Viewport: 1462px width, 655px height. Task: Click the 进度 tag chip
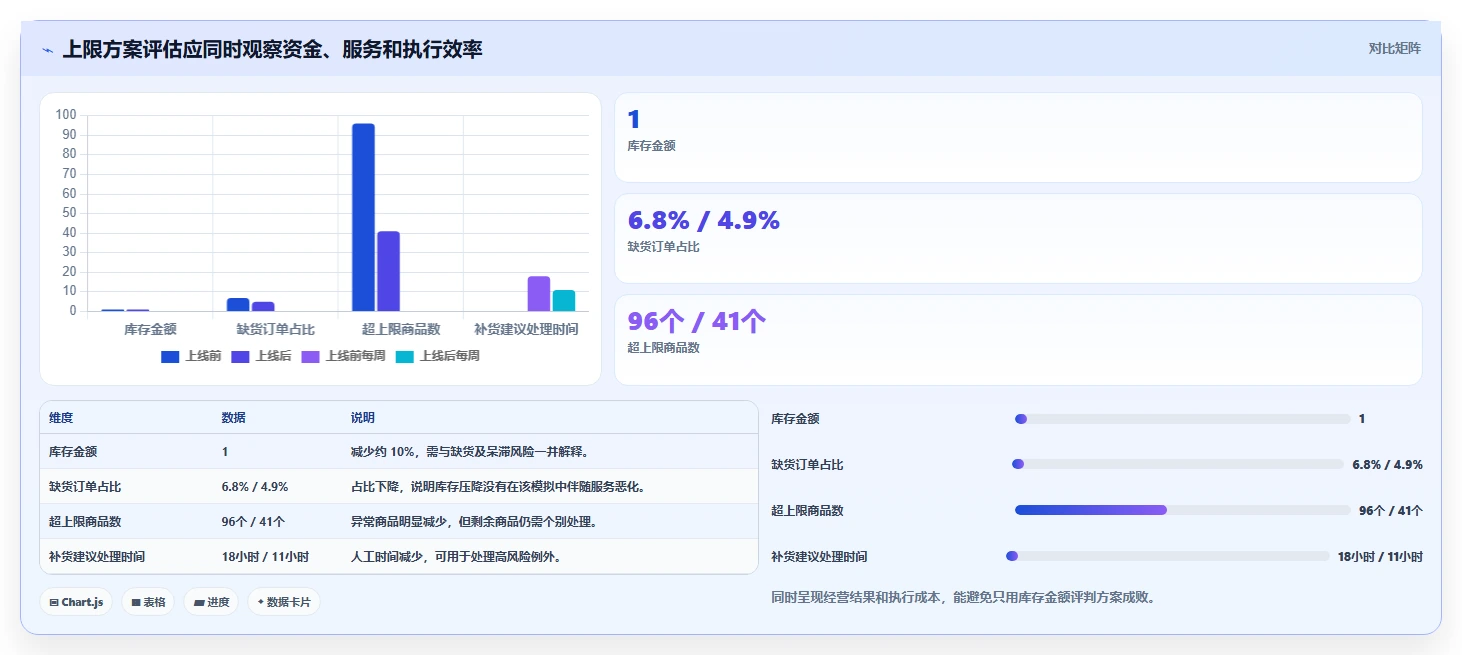[211, 602]
